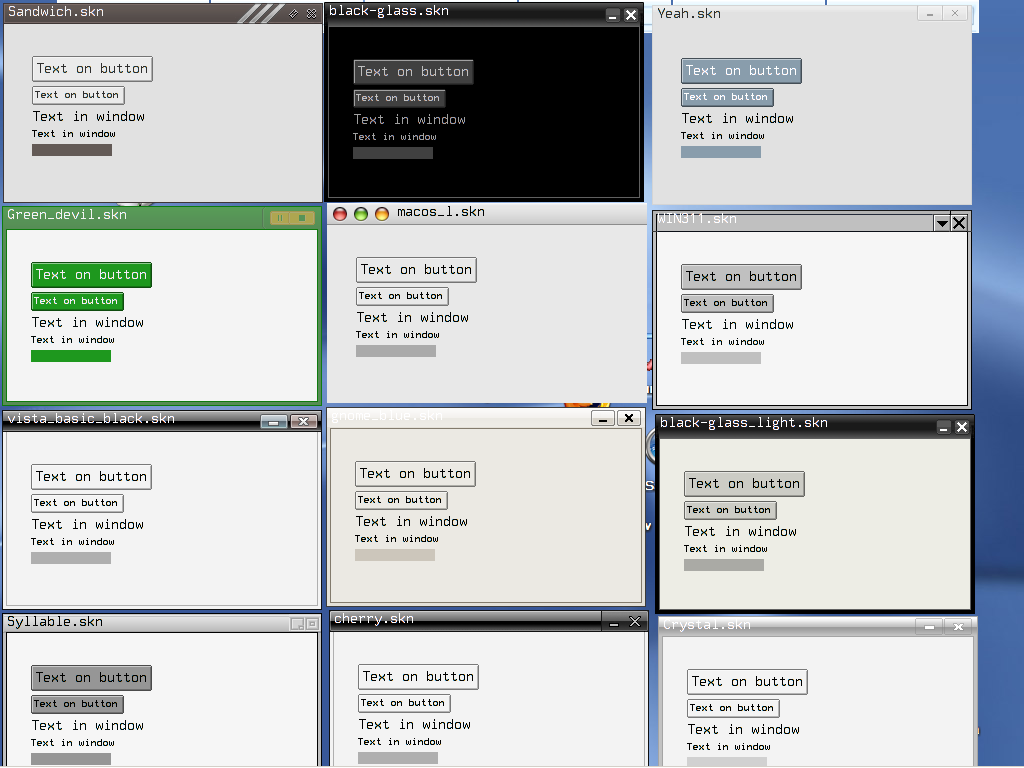
Task: Minimize the black-glass.skn window
Action: click(613, 15)
